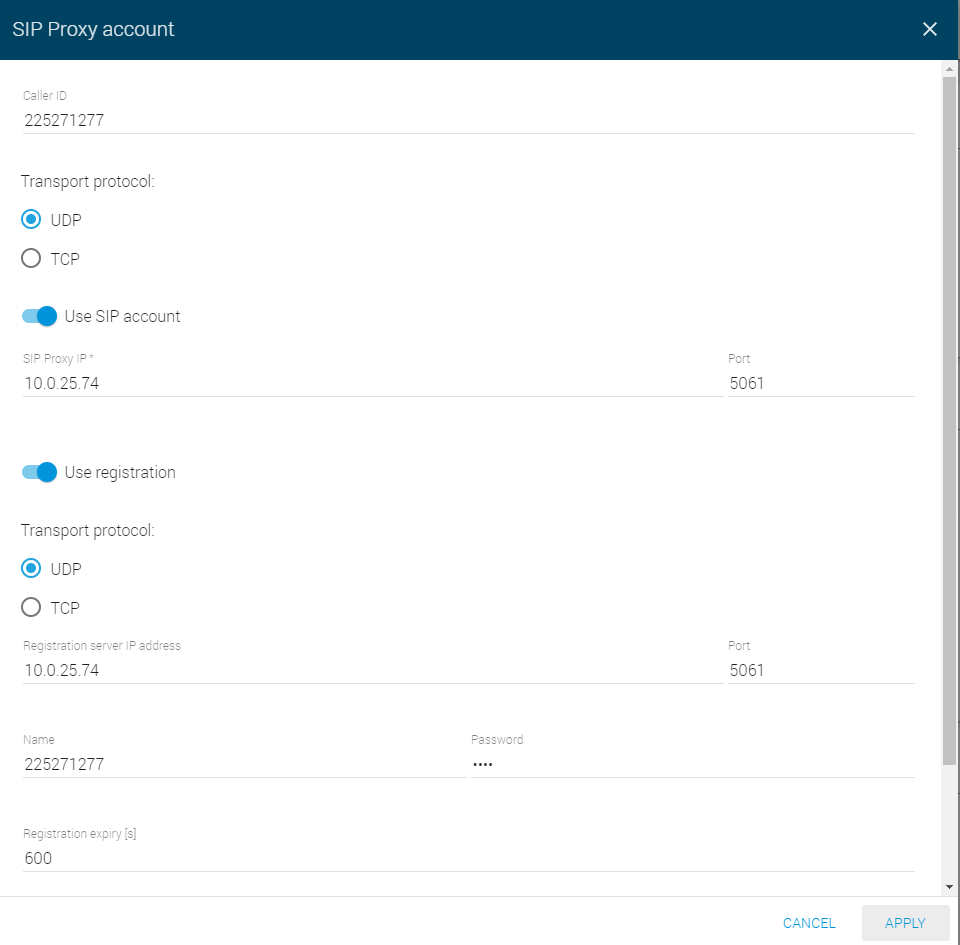Cancel the SIP Proxy account changes
Viewport: 960px width, 945px height.
[x=809, y=923]
